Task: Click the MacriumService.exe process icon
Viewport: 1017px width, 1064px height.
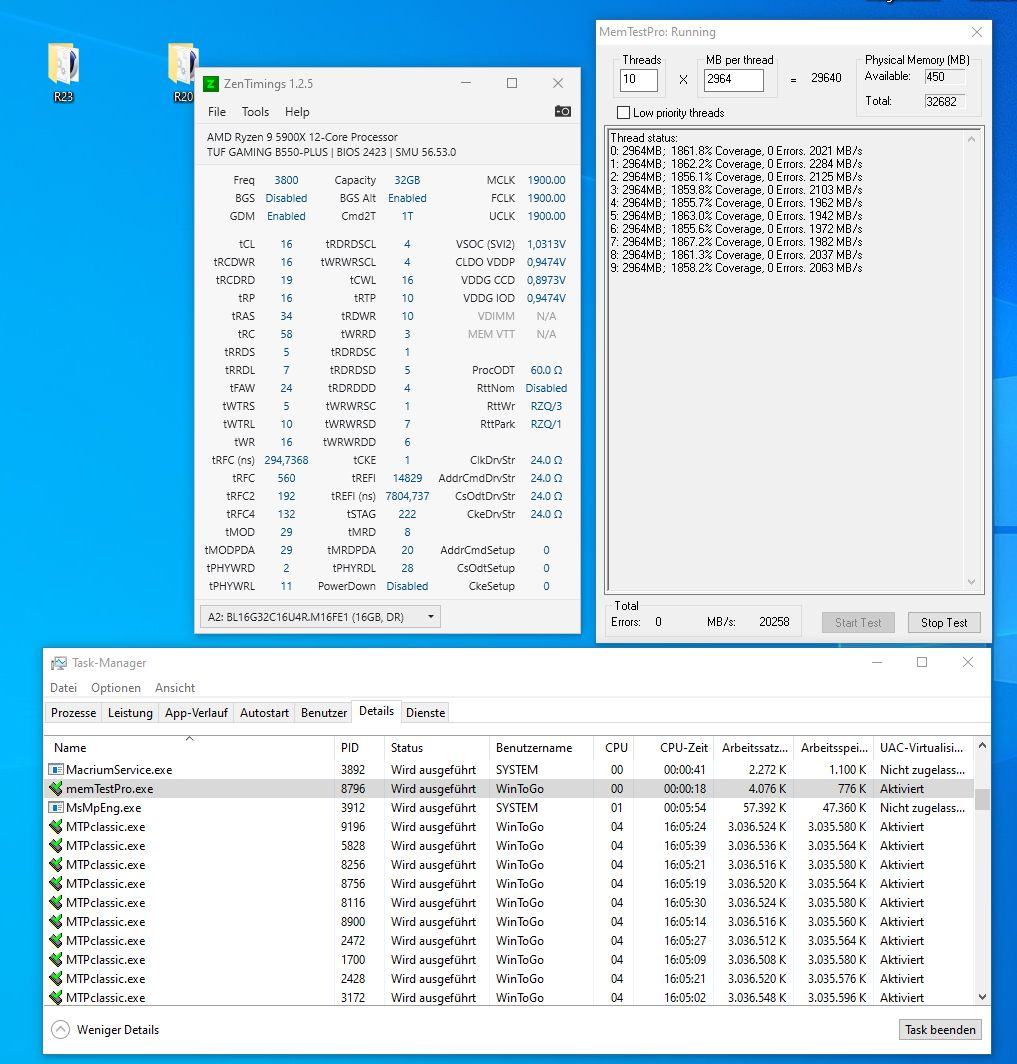Action: (x=56, y=770)
